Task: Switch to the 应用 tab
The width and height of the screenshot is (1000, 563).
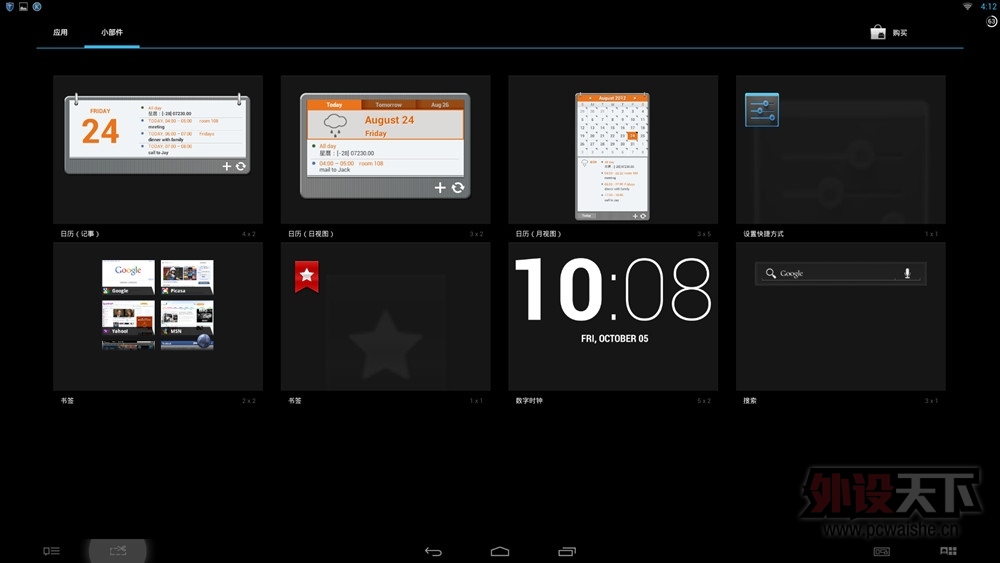Action: coord(60,33)
